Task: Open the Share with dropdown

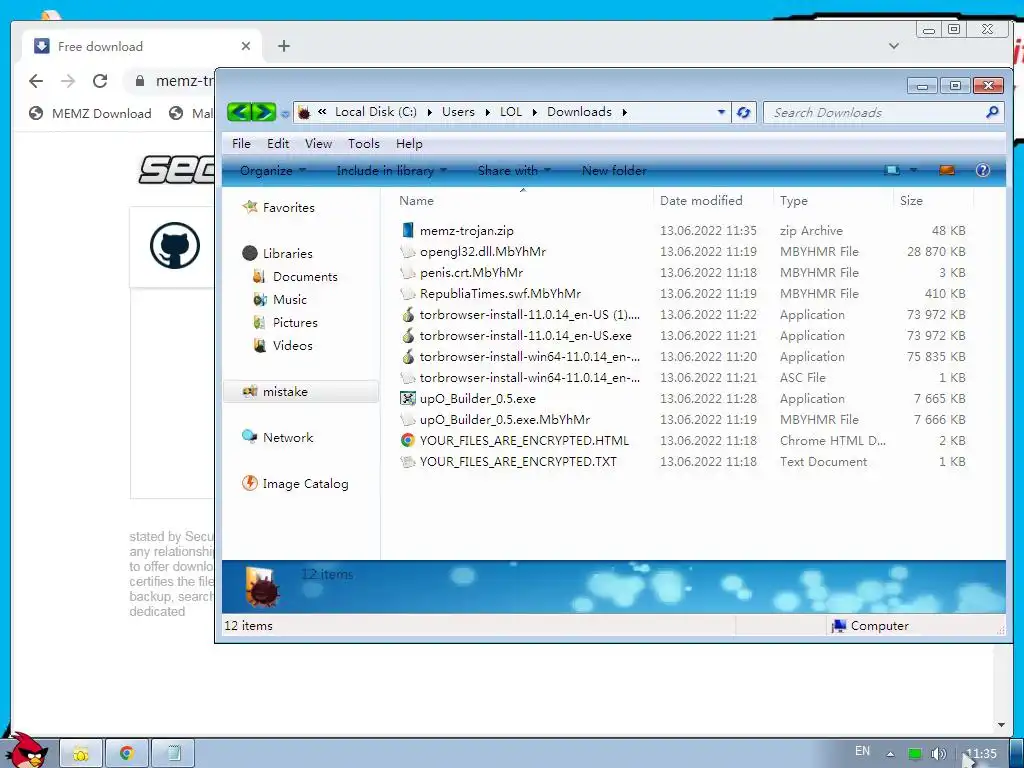Action: point(515,170)
